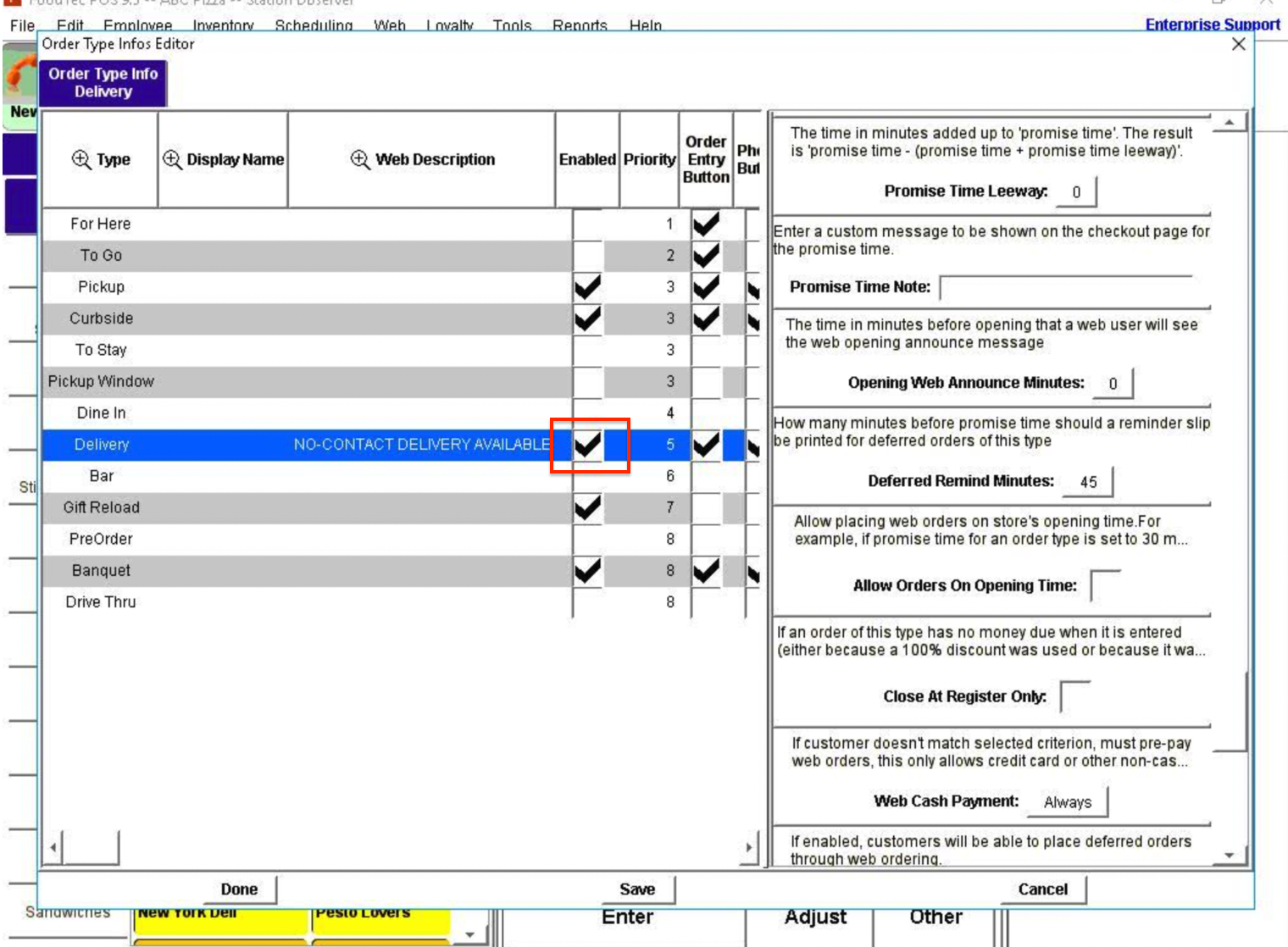Select the Order Type Info Delivery tab
The width and height of the screenshot is (1288, 947).
click(102, 82)
